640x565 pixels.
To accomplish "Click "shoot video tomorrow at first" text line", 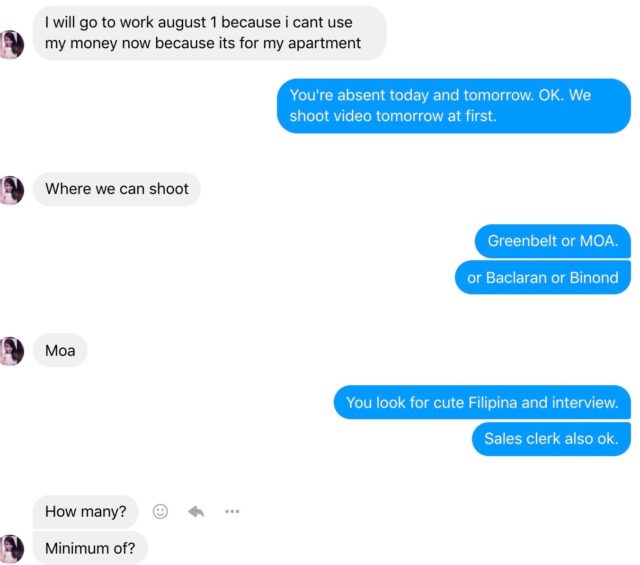I will pyautogui.click(x=393, y=116).
